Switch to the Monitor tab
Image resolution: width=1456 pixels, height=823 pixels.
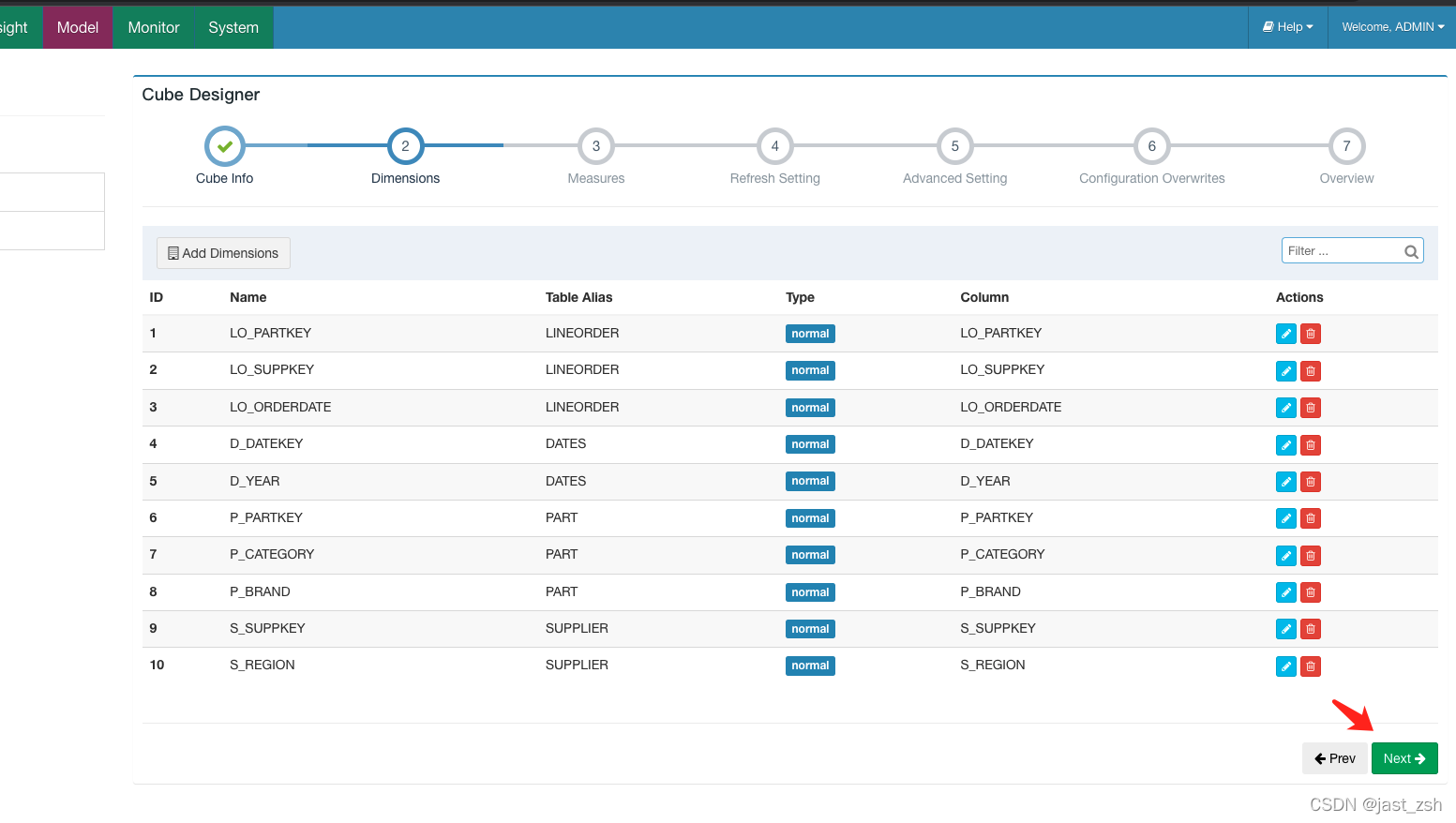pyautogui.click(x=154, y=27)
